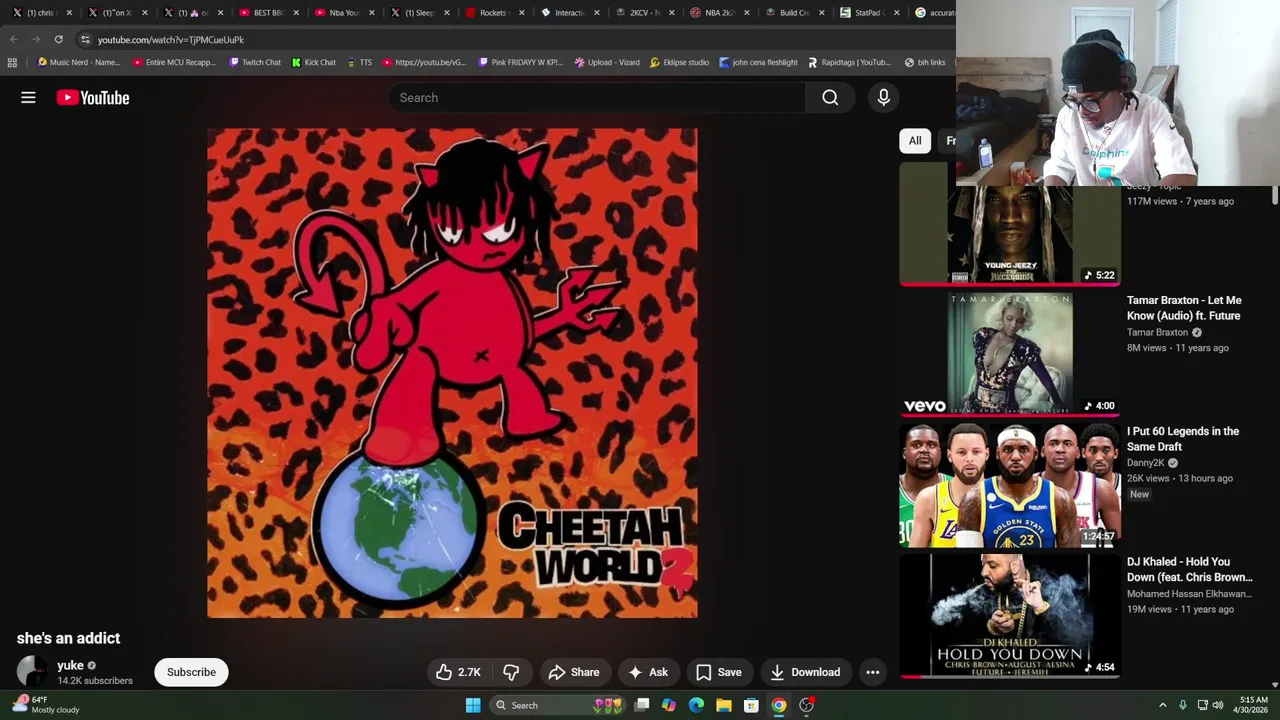Screen dimensions: 1280x720
Task: Open Task View on taskbar
Action: coord(642,705)
